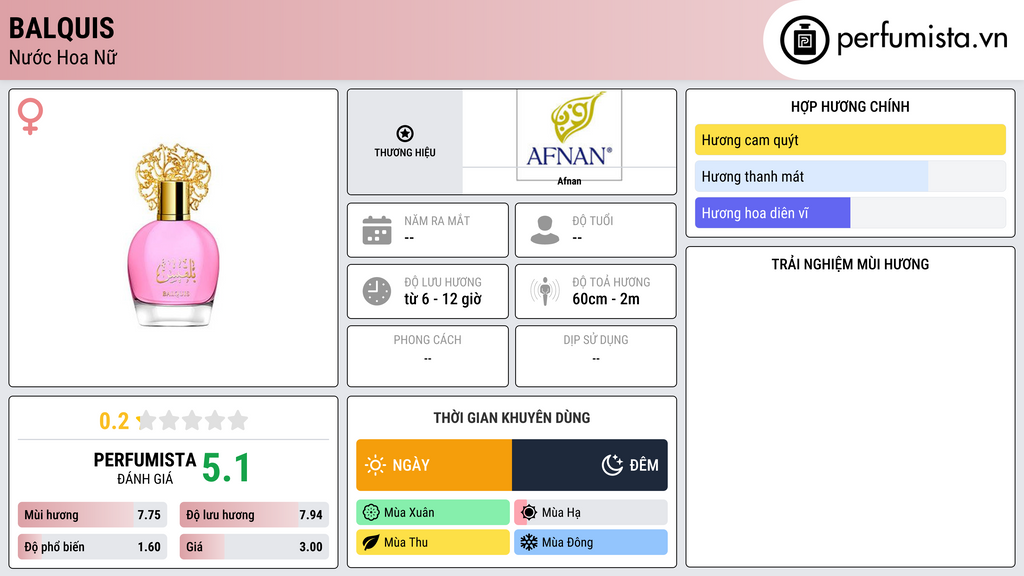The image size is (1024, 576).
Task: Click the sillage projection person icon
Action: [545, 291]
